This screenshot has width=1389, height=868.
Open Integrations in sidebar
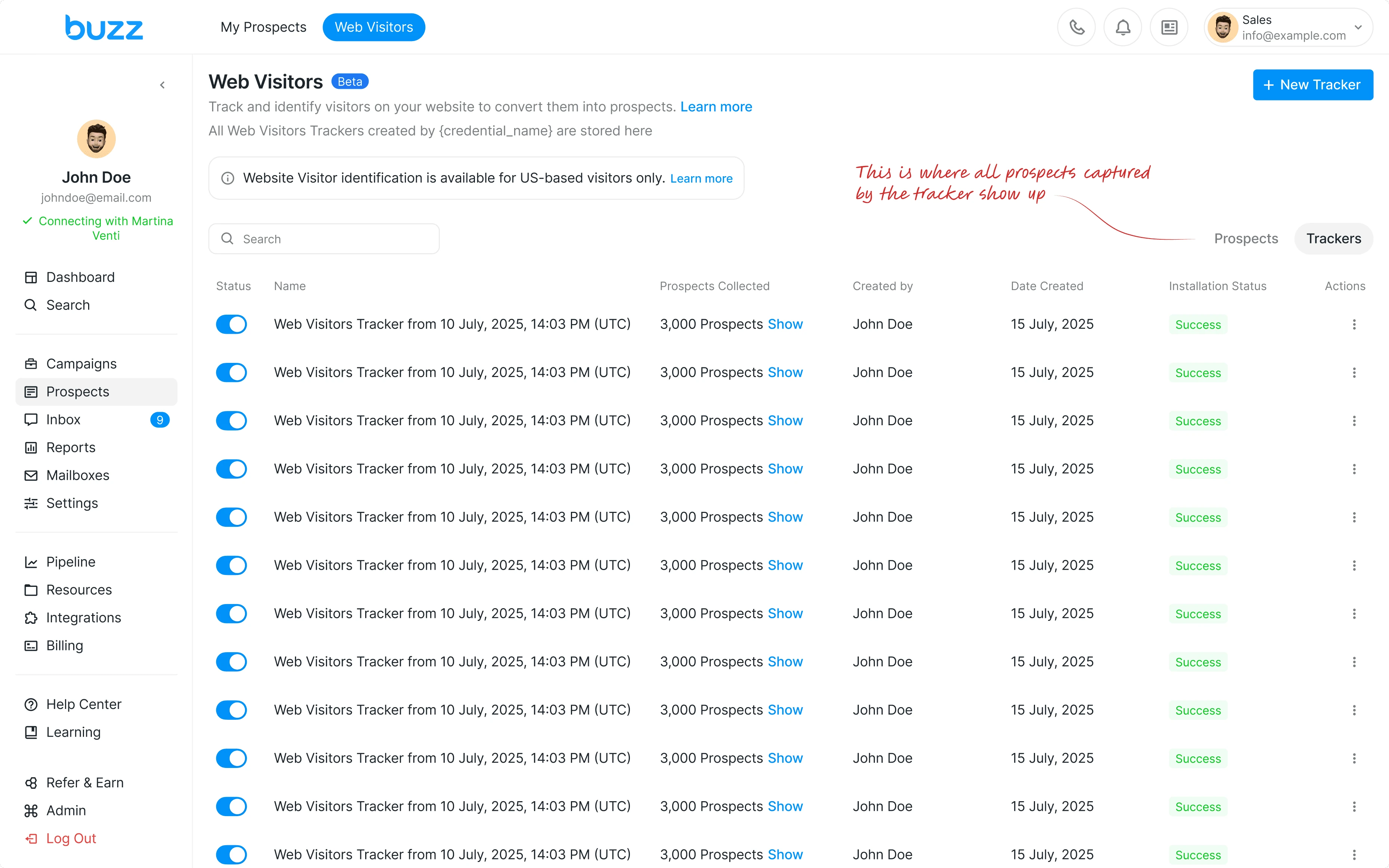coord(96,618)
